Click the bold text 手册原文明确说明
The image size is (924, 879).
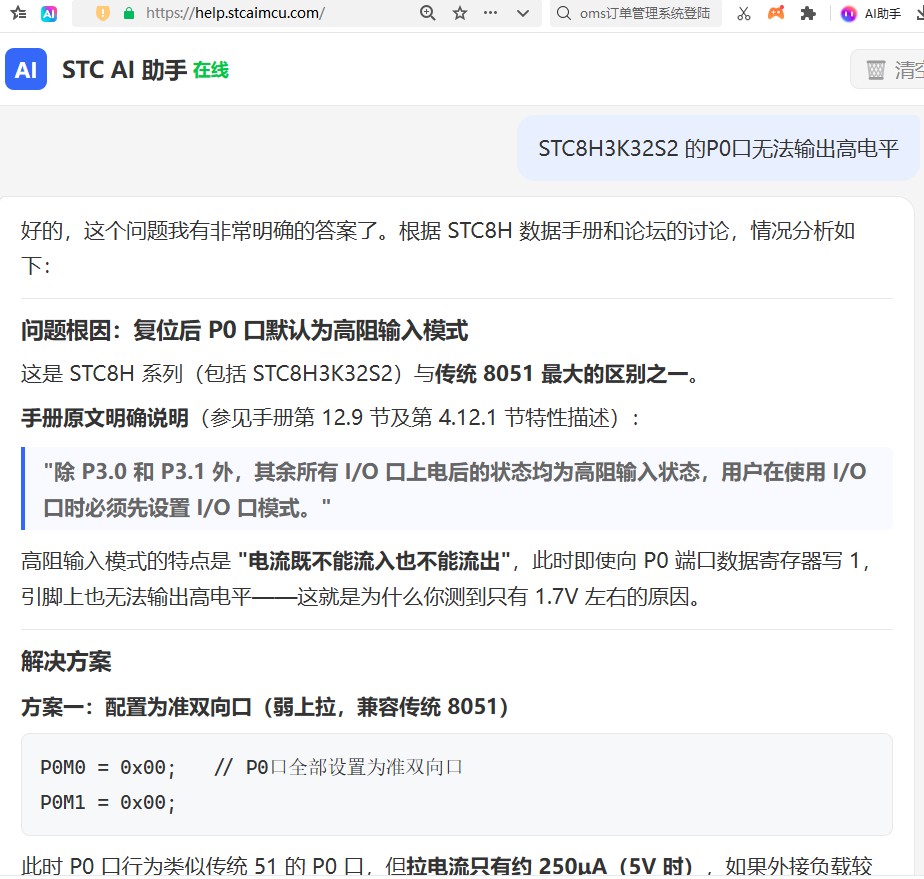point(105,418)
